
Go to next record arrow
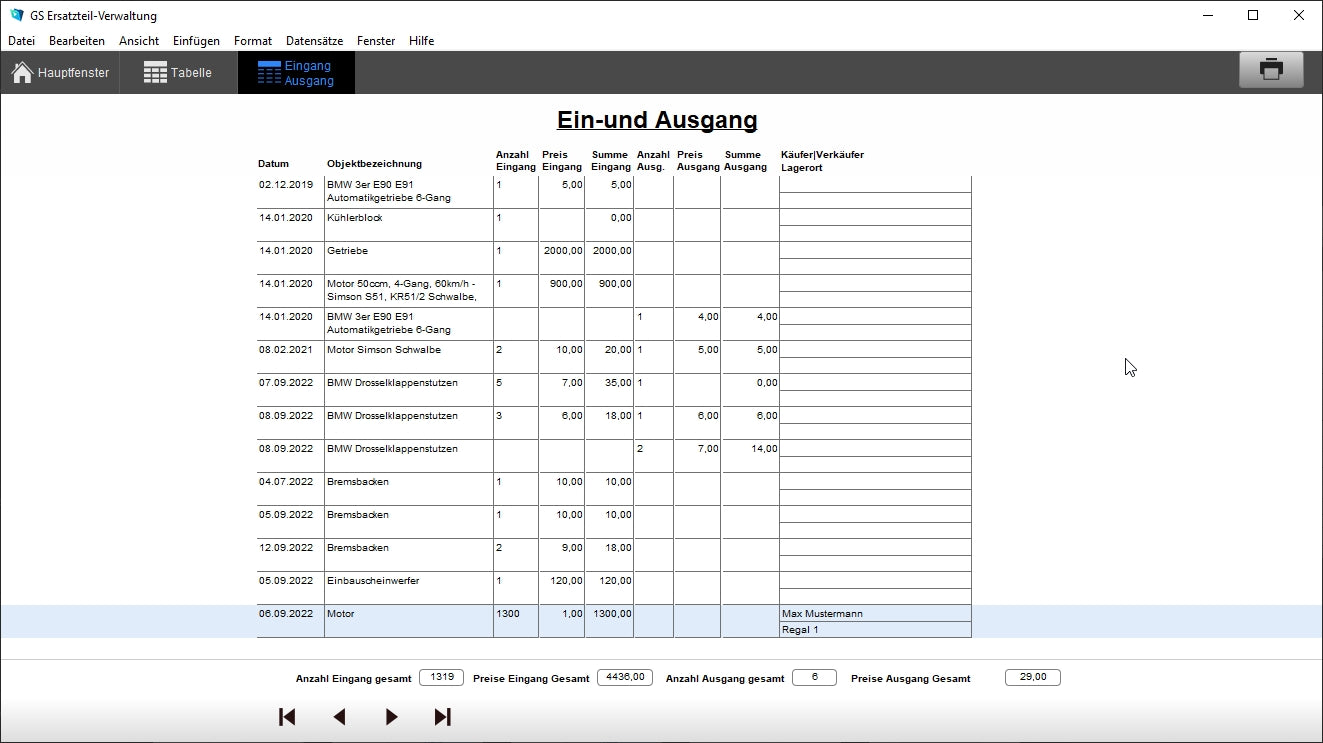click(x=391, y=717)
